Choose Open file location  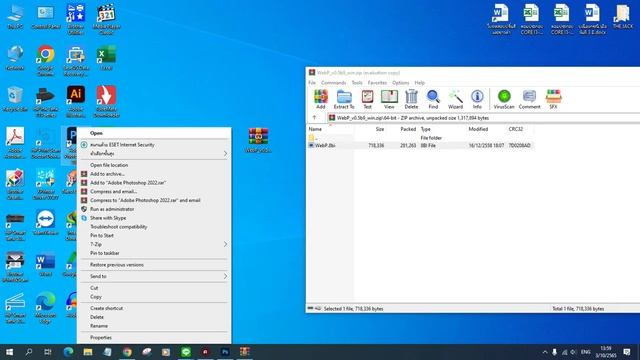pyautogui.click(x=154, y=165)
